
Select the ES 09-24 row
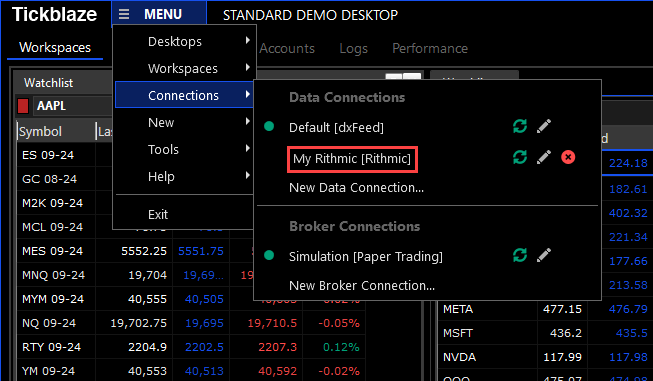(48, 155)
